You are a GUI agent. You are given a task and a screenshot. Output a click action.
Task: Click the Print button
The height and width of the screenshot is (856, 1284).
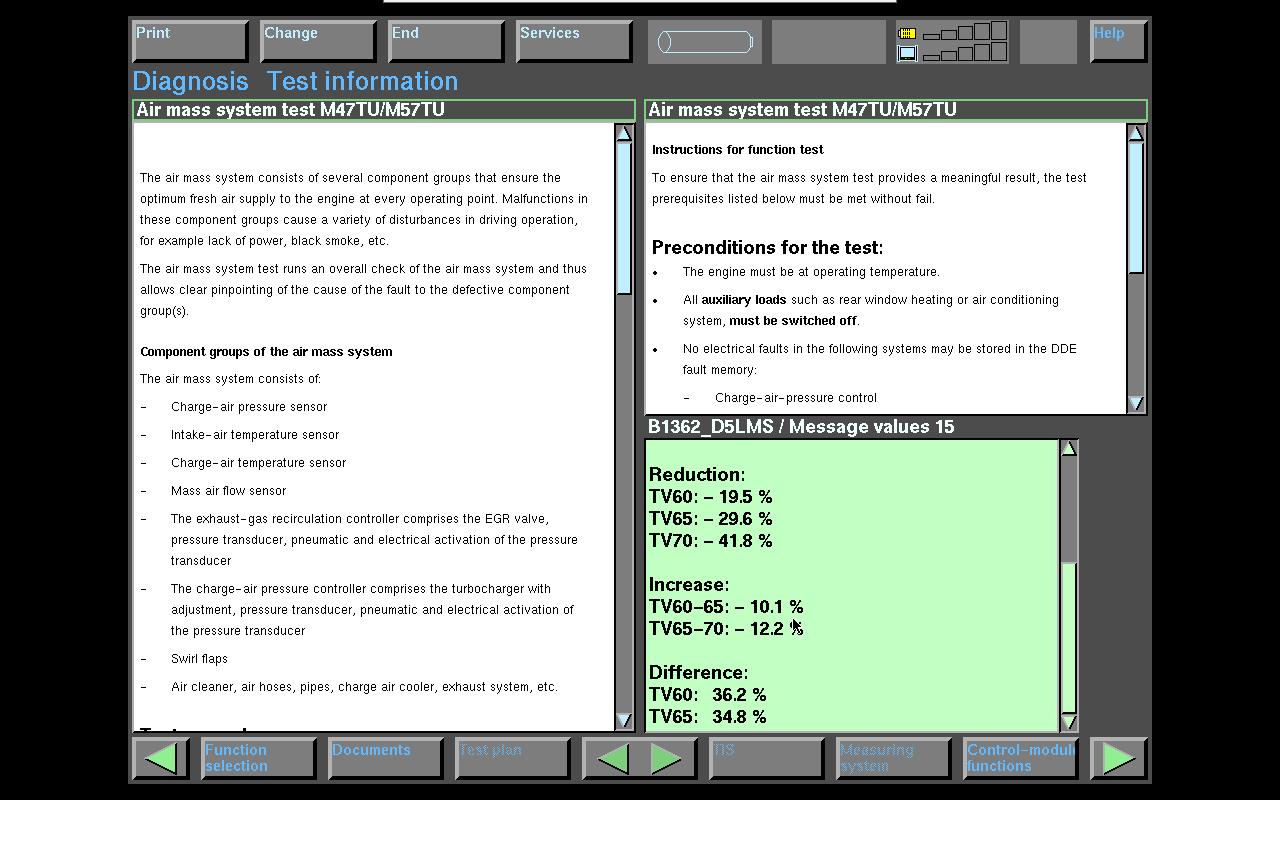[x=190, y=42]
